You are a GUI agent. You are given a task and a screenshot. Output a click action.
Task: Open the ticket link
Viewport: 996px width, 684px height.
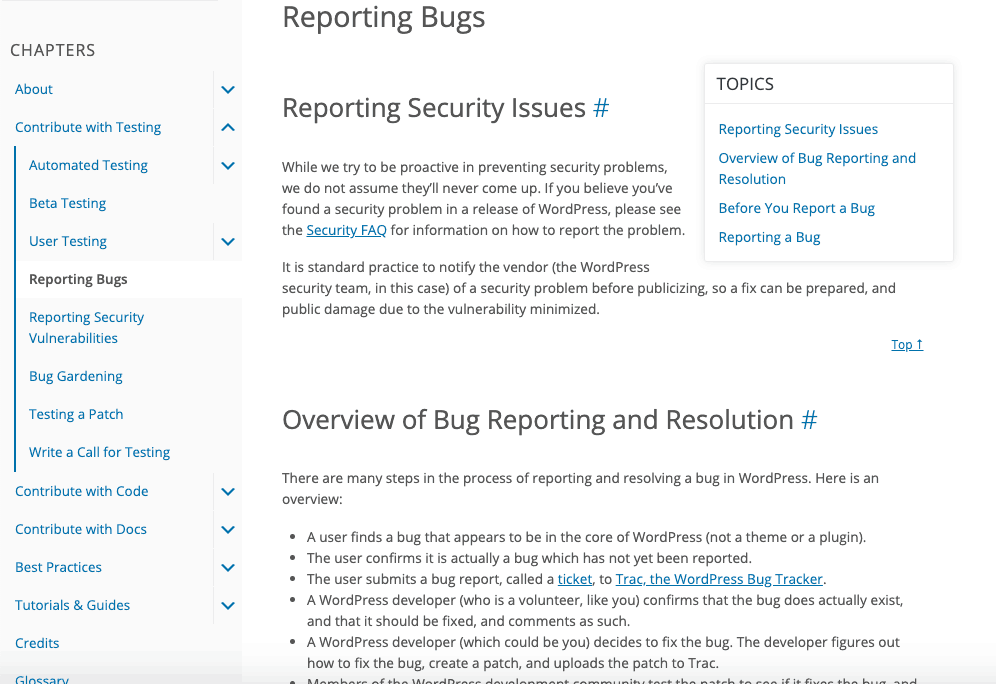[575, 579]
